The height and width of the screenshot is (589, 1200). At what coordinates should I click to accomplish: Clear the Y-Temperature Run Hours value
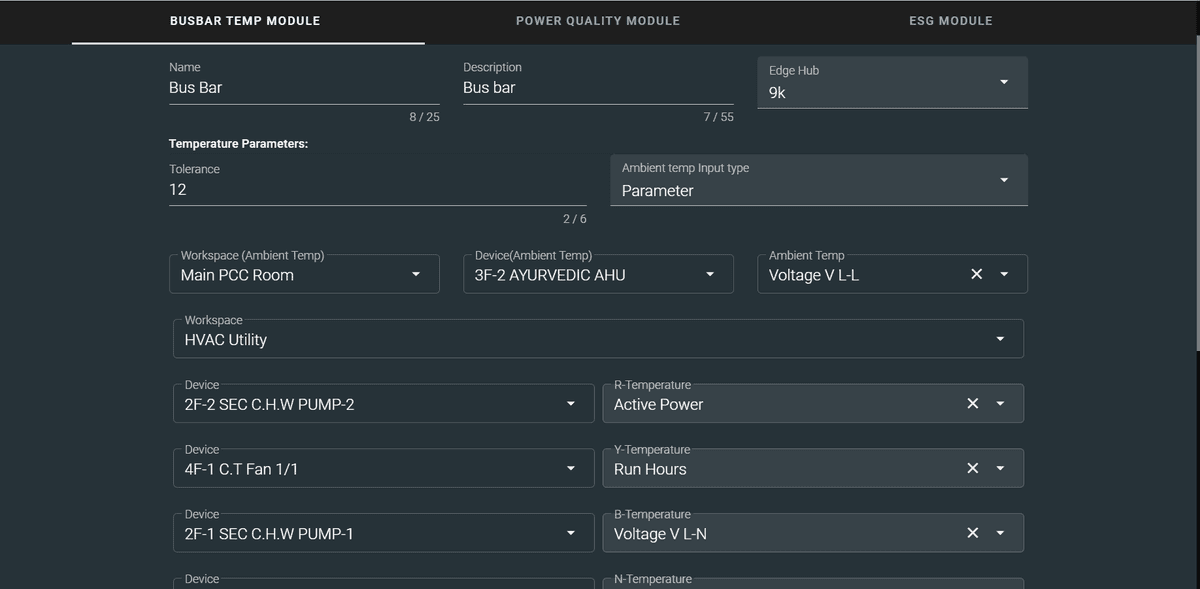pyautogui.click(x=972, y=469)
